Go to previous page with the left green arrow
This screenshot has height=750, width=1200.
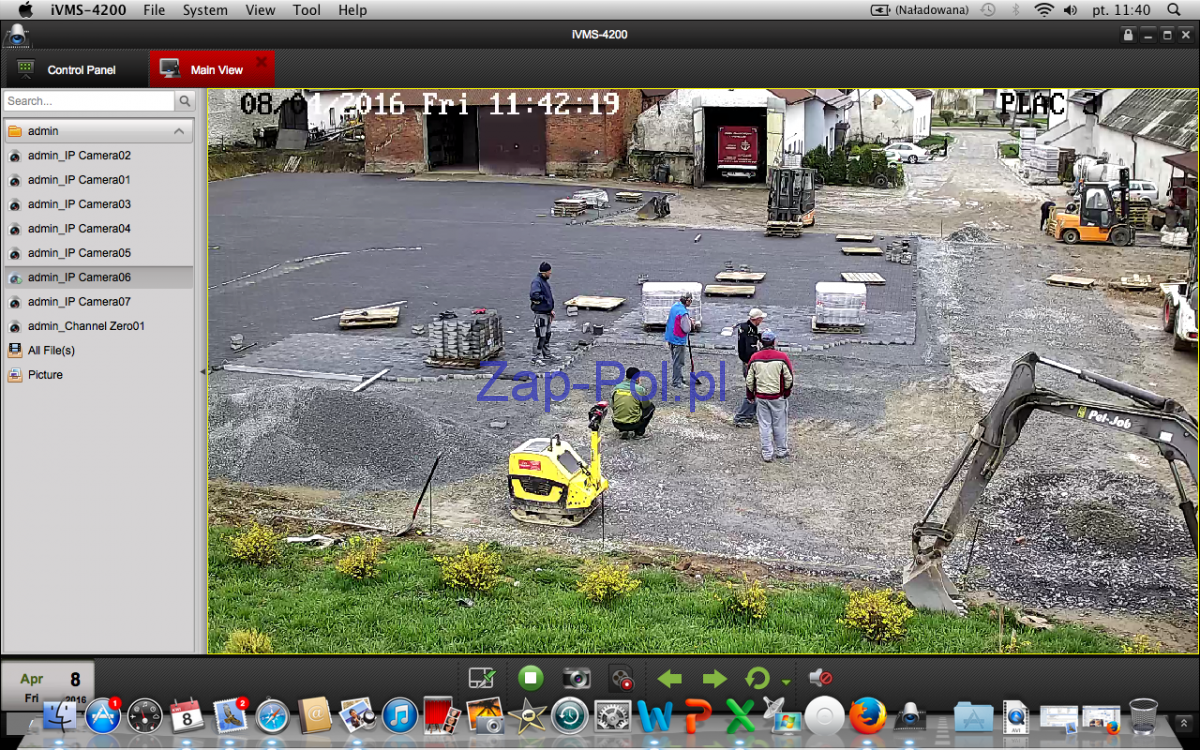click(x=669, y=679)
